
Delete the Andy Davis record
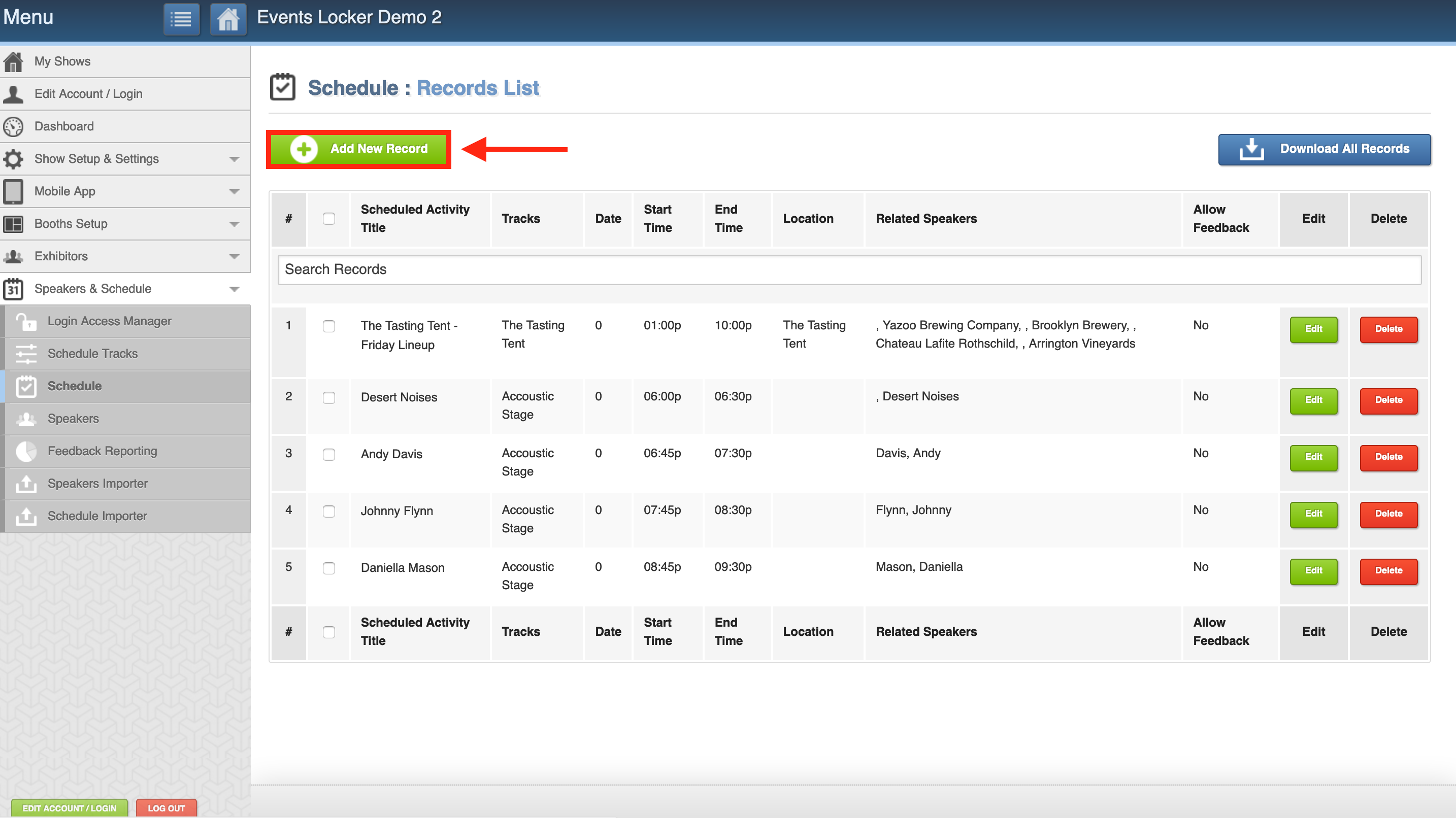(x=1389, y=458)
